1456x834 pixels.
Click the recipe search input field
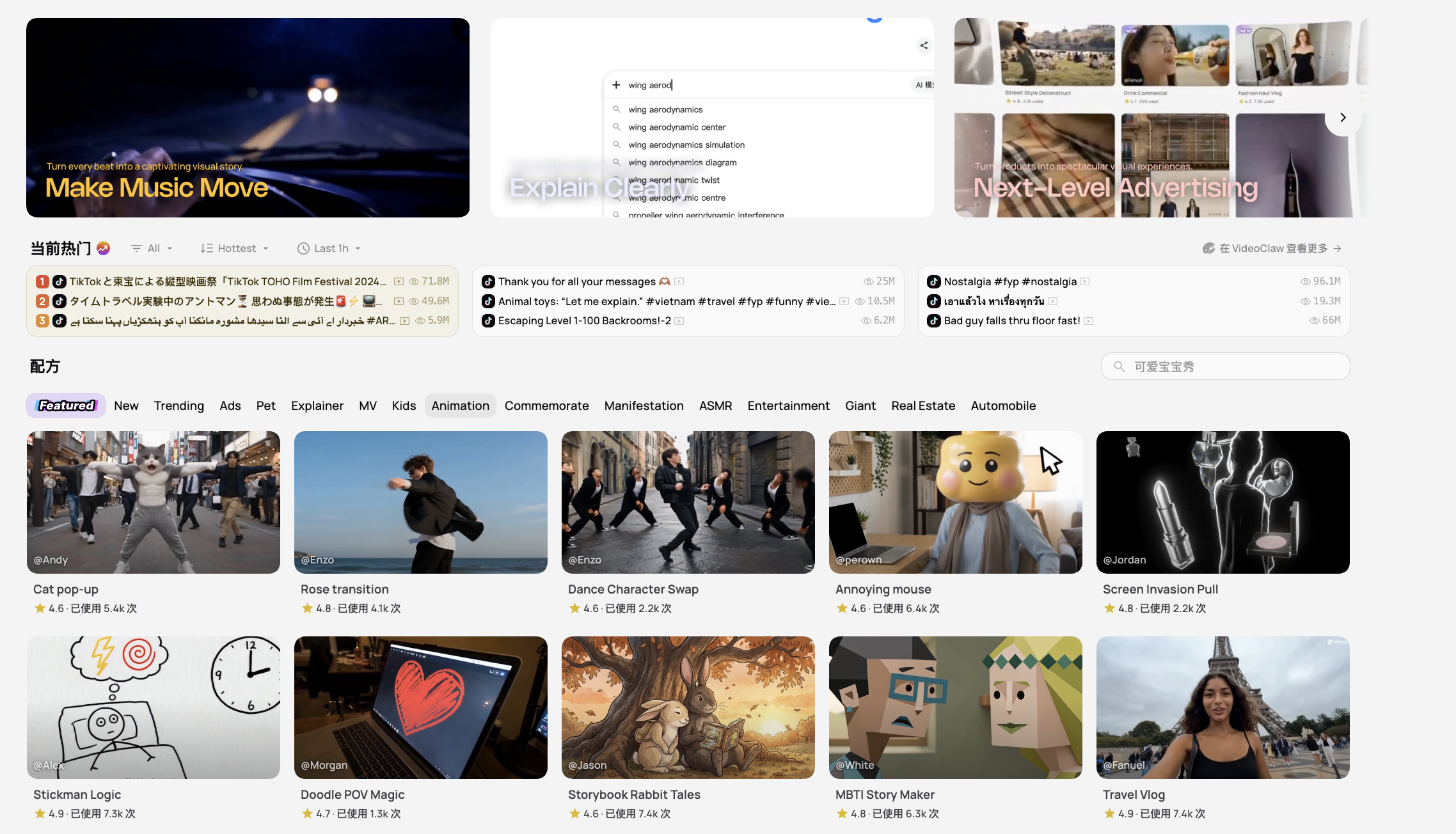[x=1226, y=366]
